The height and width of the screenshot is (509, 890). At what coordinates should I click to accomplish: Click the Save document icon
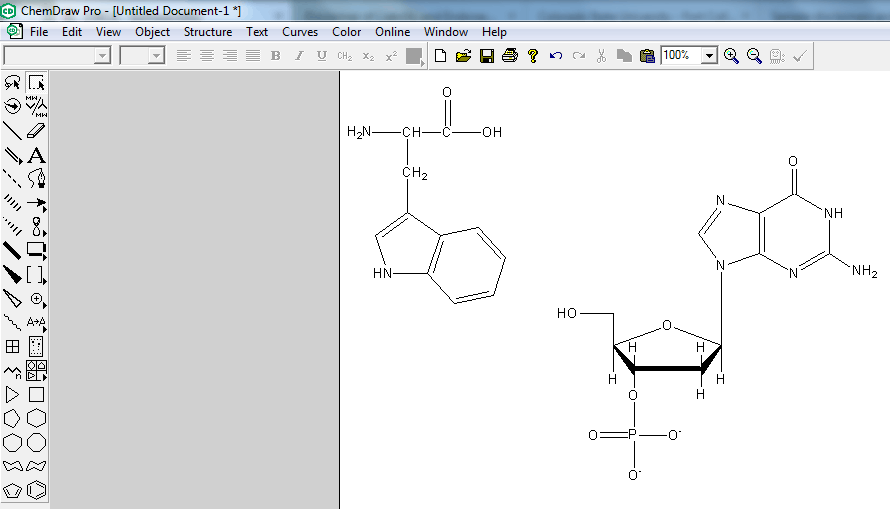487,56
